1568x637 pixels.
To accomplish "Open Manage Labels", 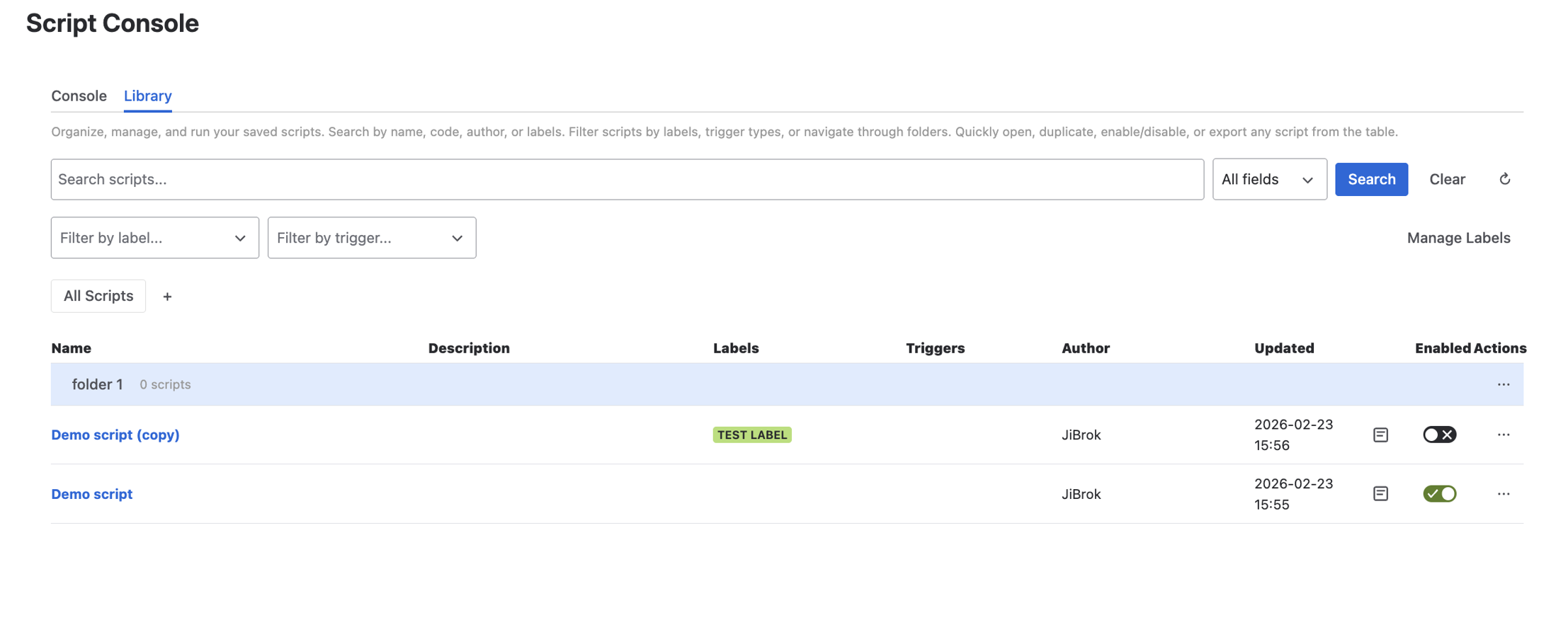I will pyautogui.click(x=1458, y=238).
